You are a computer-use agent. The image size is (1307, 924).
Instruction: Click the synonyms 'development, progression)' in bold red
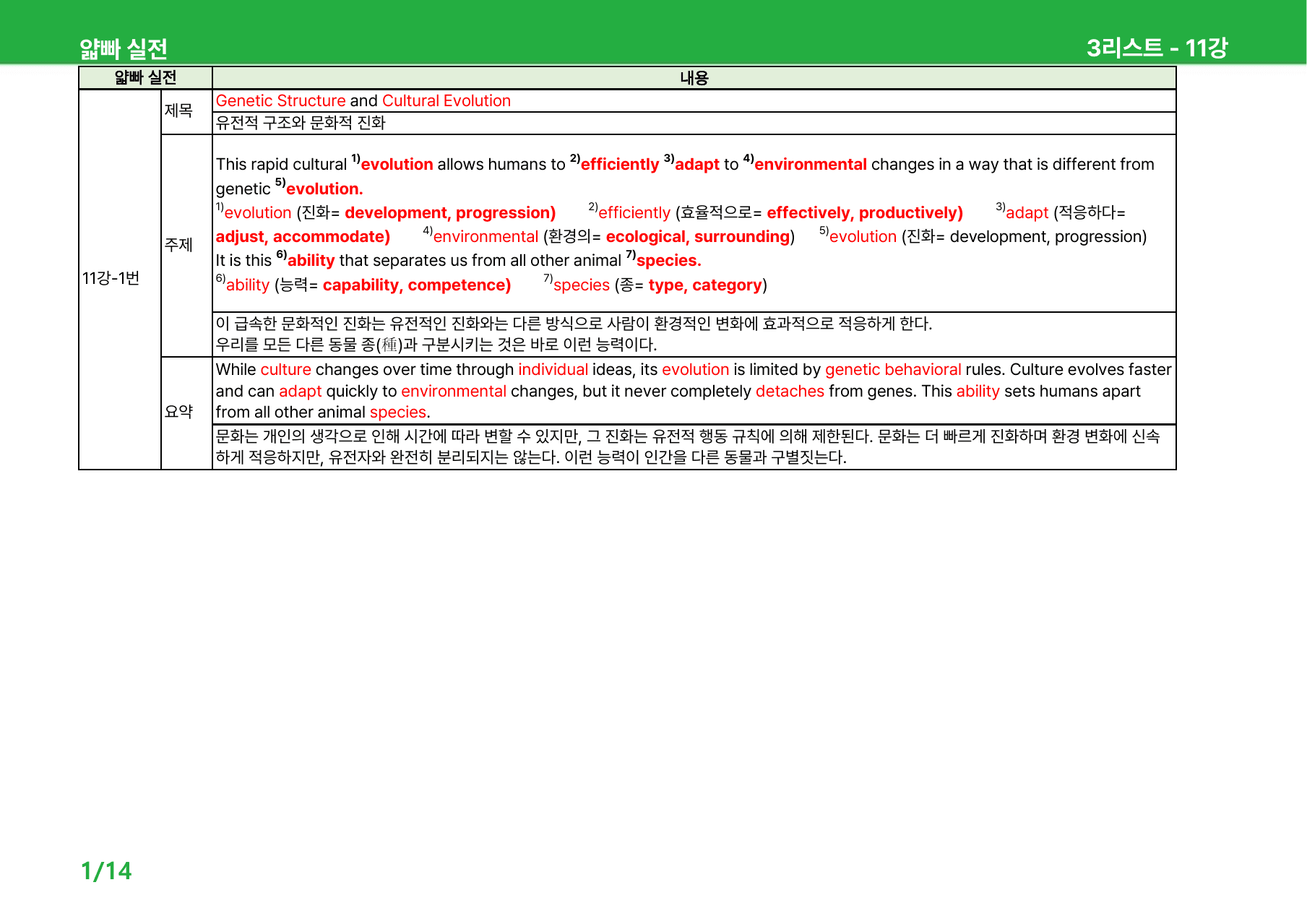(450, 213)
